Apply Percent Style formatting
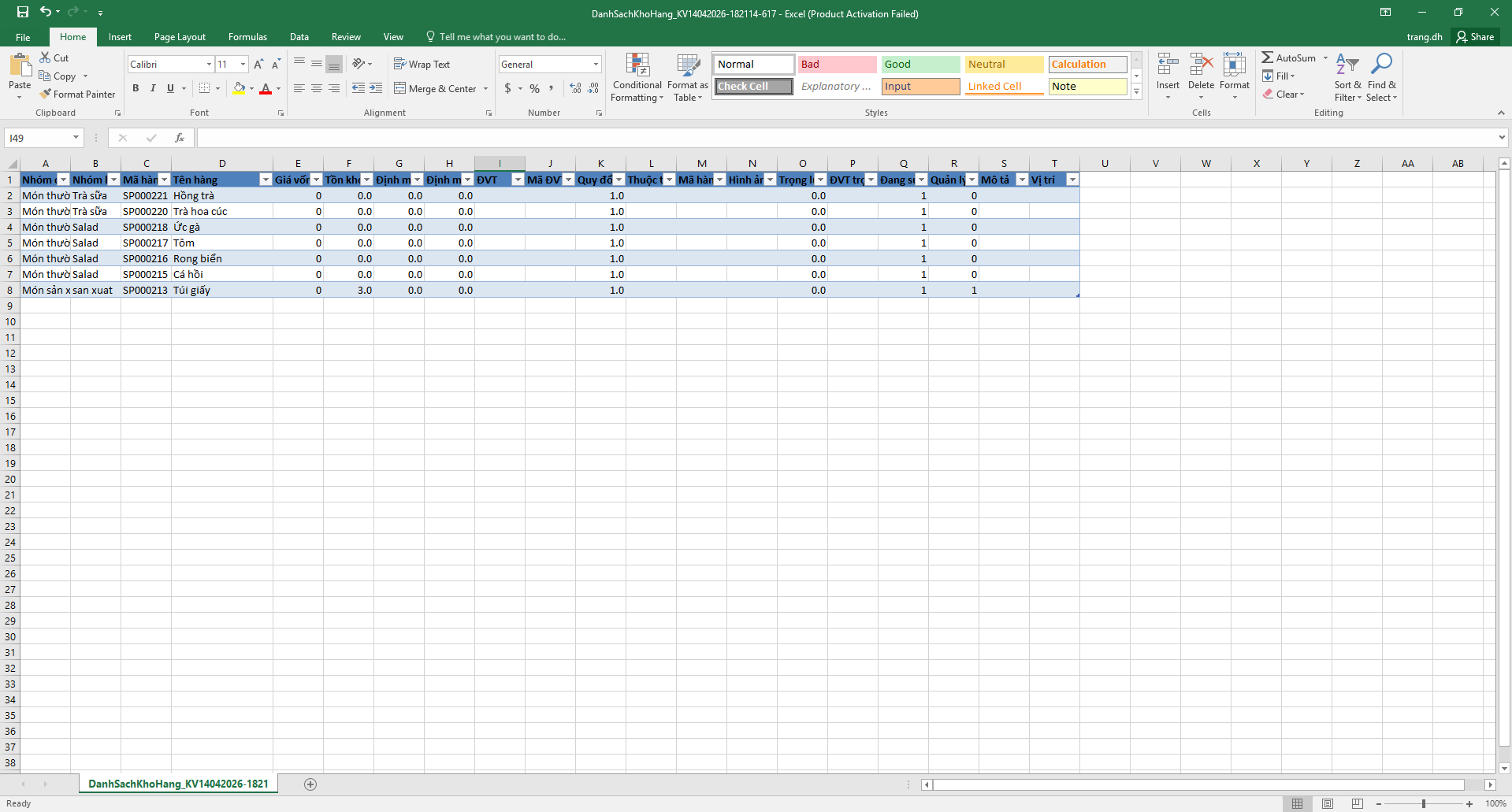Image resolution: width=1512 pixels, height=812 pixels. click(535, 88)
